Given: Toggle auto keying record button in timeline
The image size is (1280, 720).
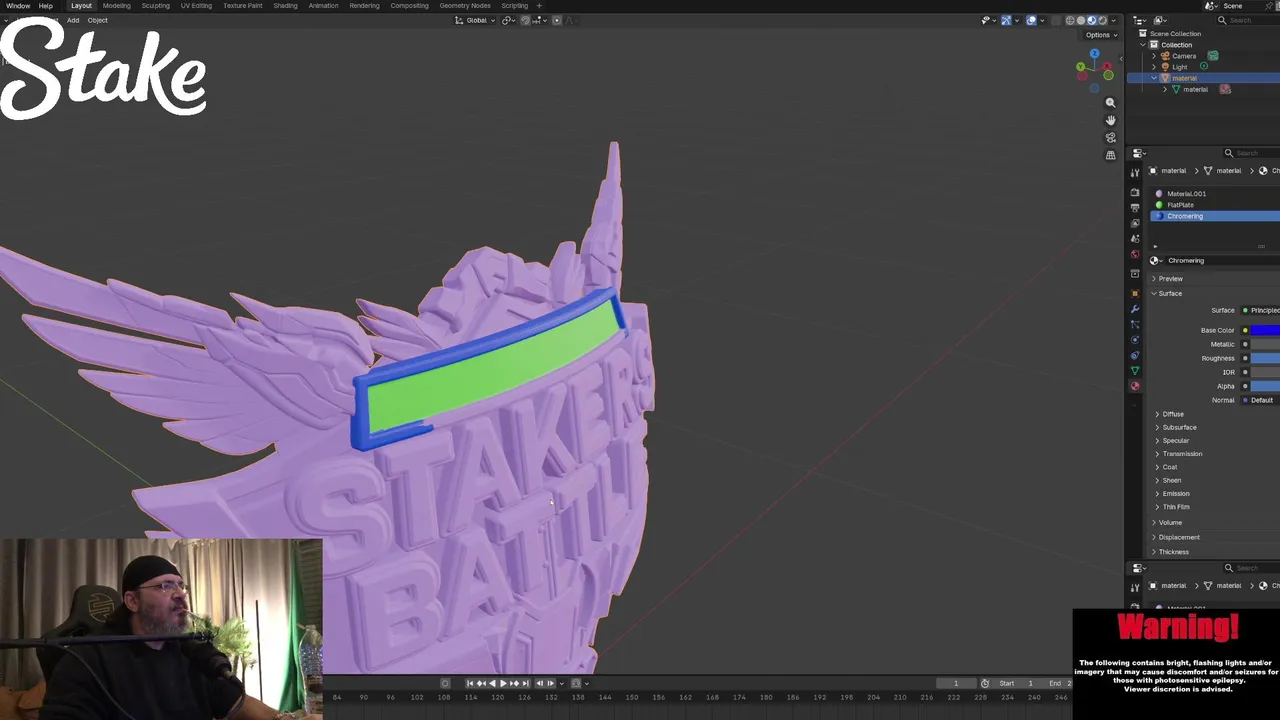Looking at the screenshot, I should coord(445,683).
